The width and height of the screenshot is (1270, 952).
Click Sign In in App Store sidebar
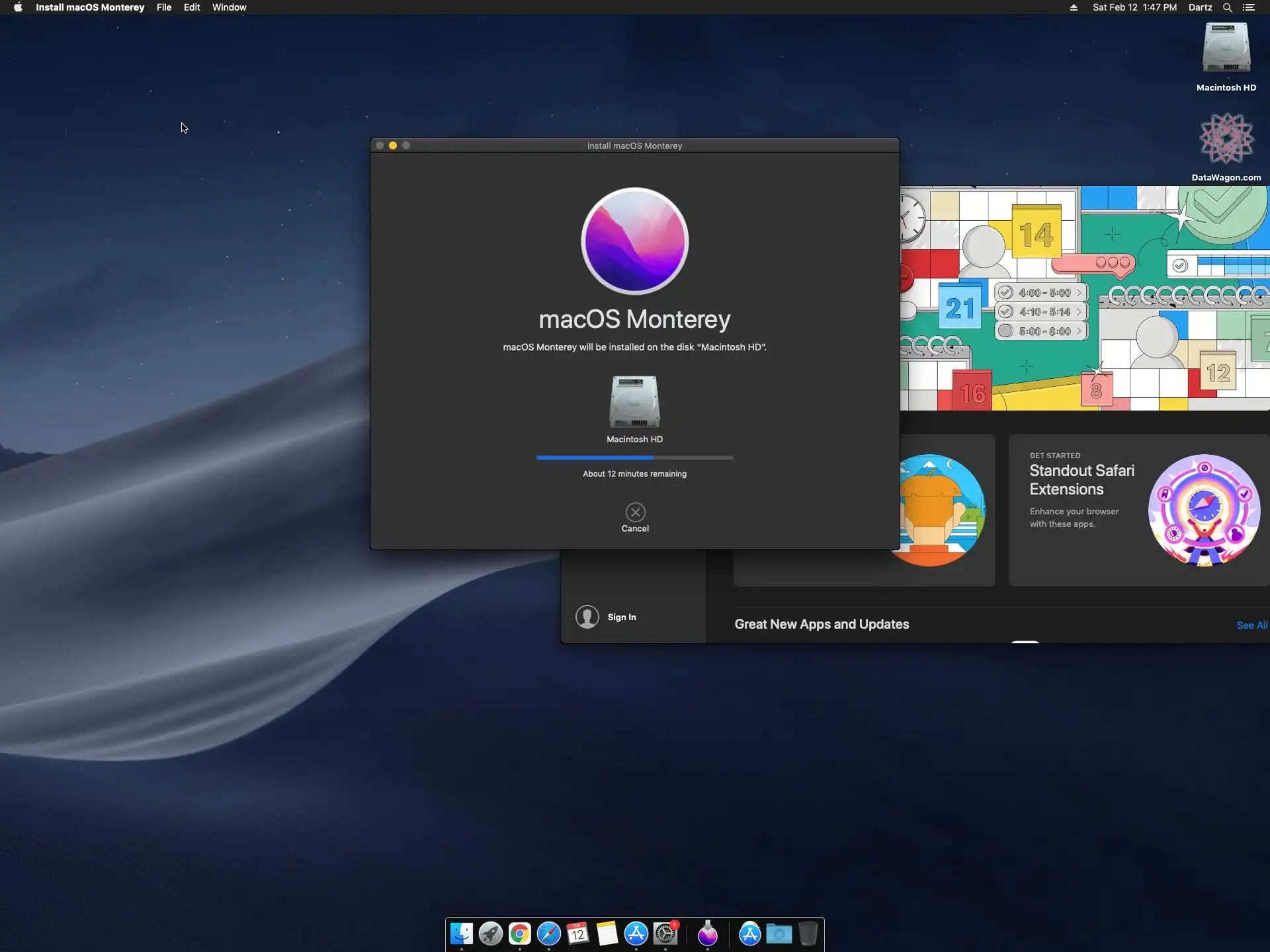coord(621,617)
